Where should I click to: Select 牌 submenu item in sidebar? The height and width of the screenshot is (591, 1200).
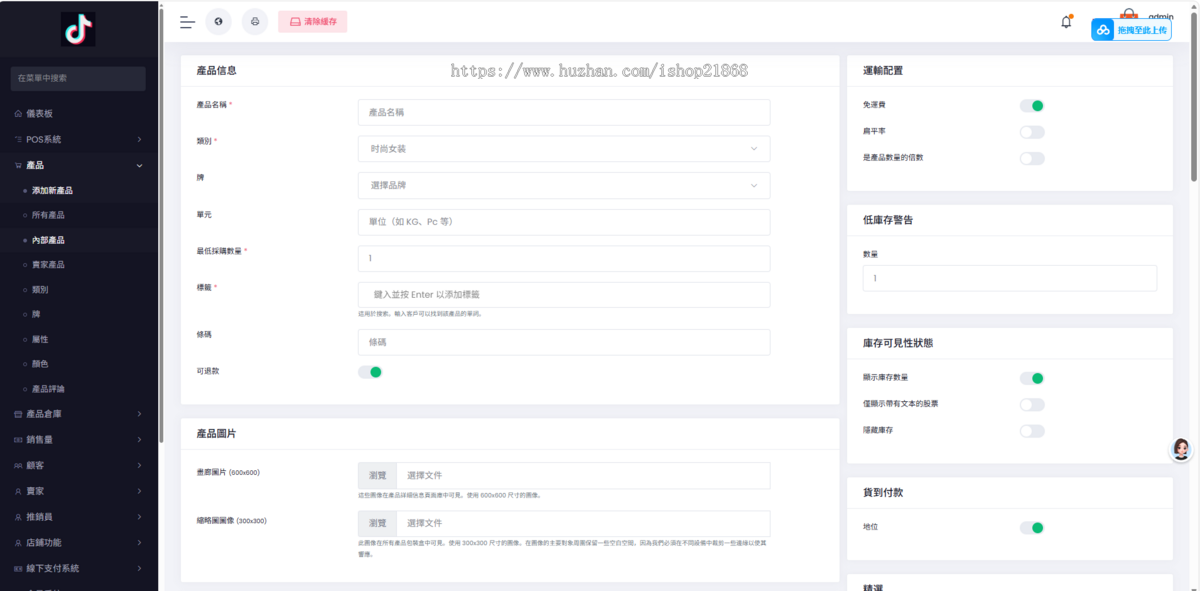pos(36,314)
